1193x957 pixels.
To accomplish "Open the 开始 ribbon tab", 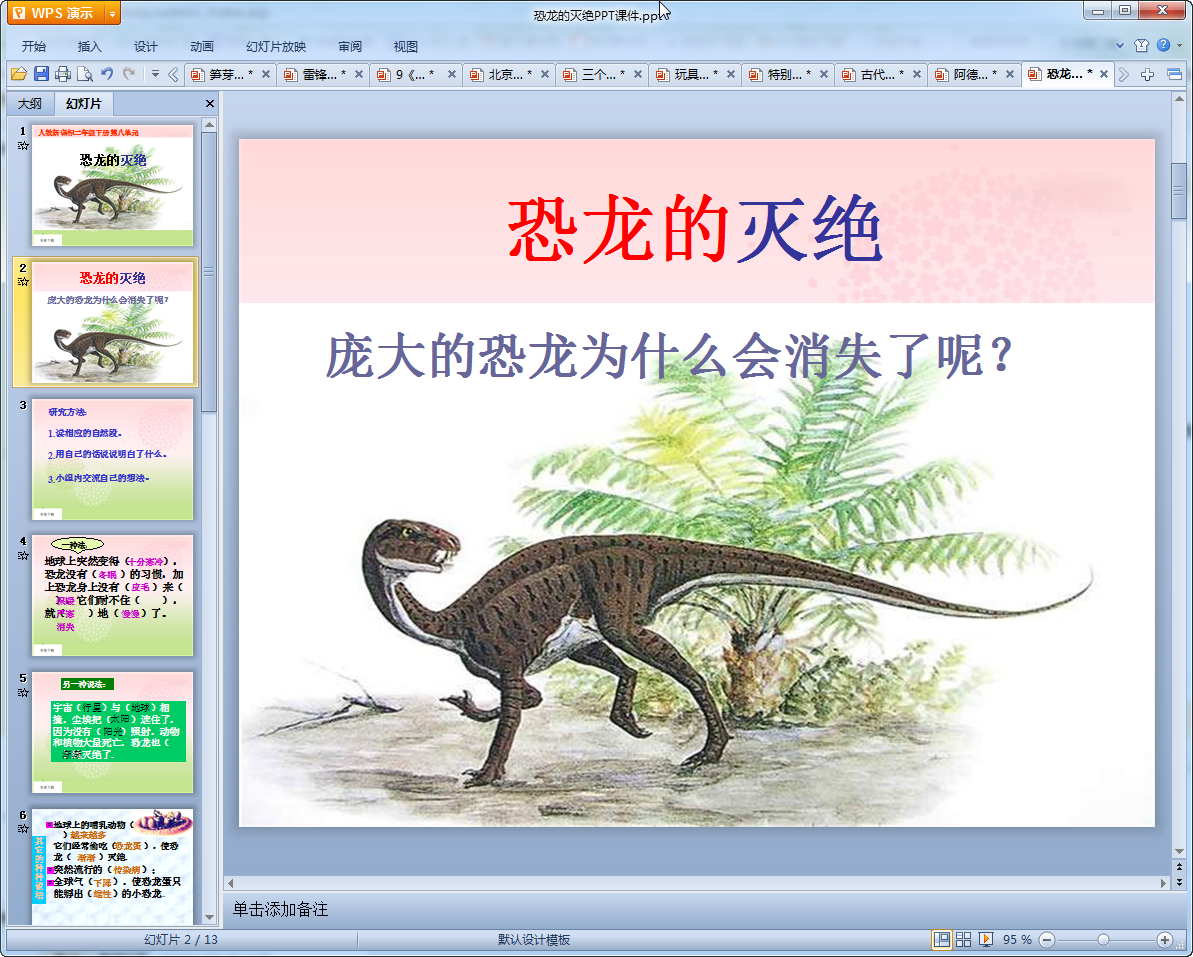I will pos(34,46).
